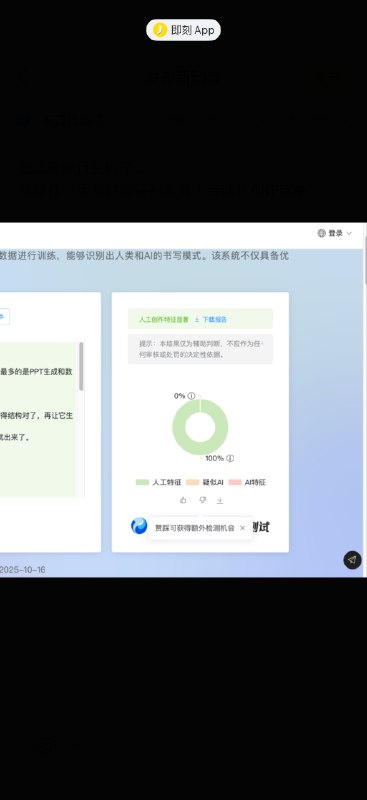
Task: Click the info icon next to 100%
Action: [230, 458]
